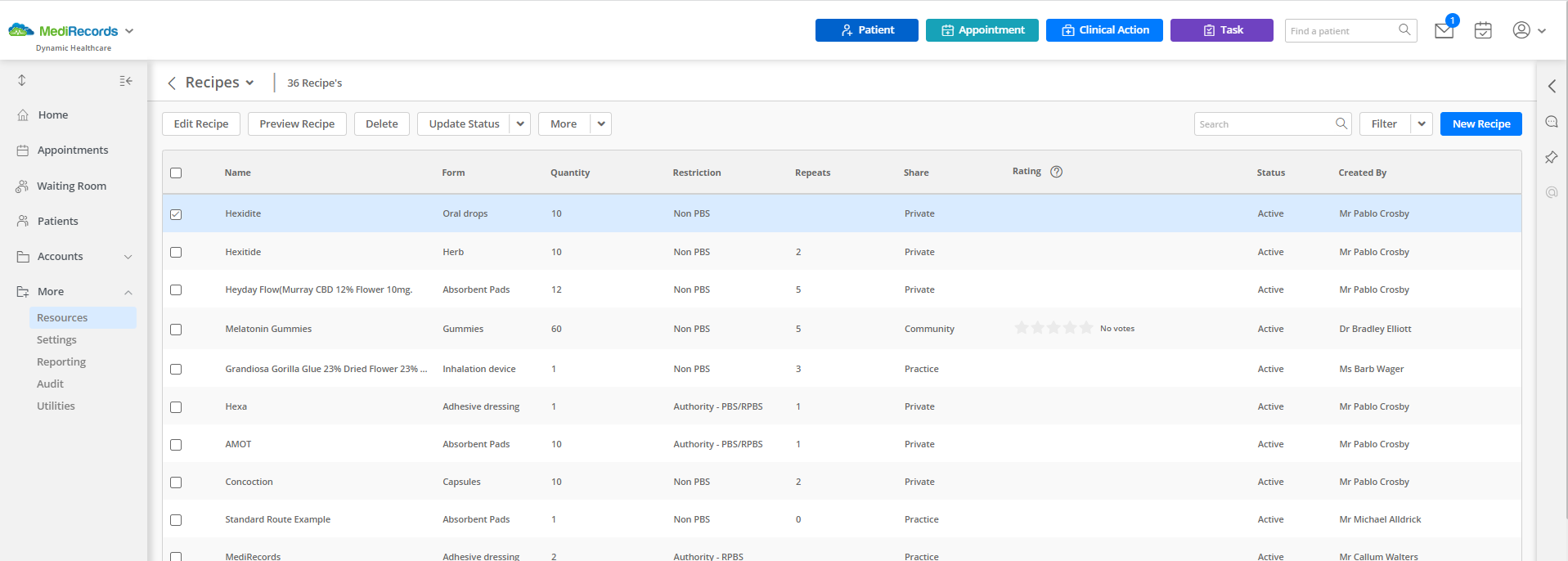Click the at-sign mentions icon

click(x=1552, y=192)
